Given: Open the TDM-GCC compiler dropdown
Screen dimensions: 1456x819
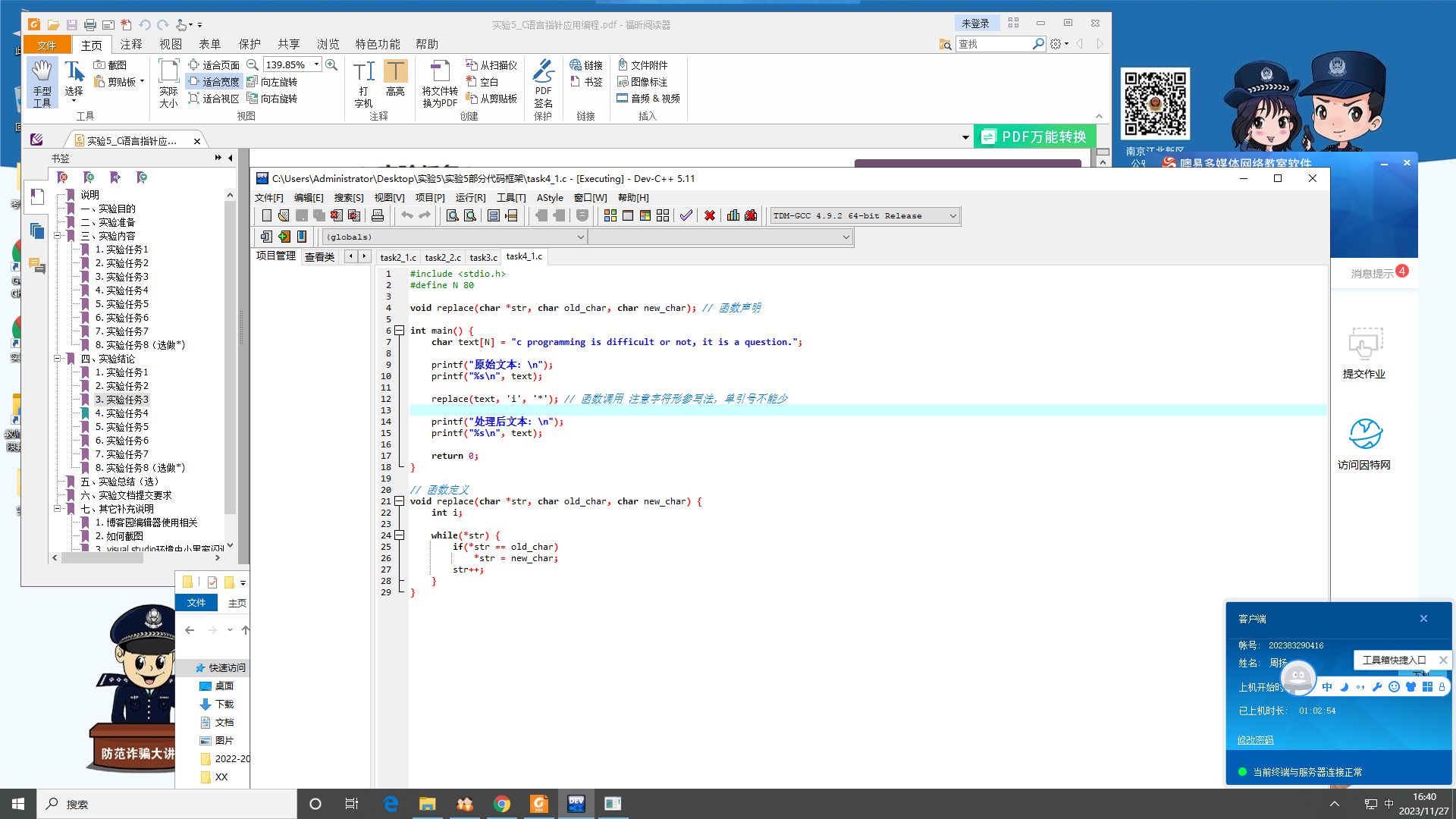Looking at the screenshot, I should point(952,216).
